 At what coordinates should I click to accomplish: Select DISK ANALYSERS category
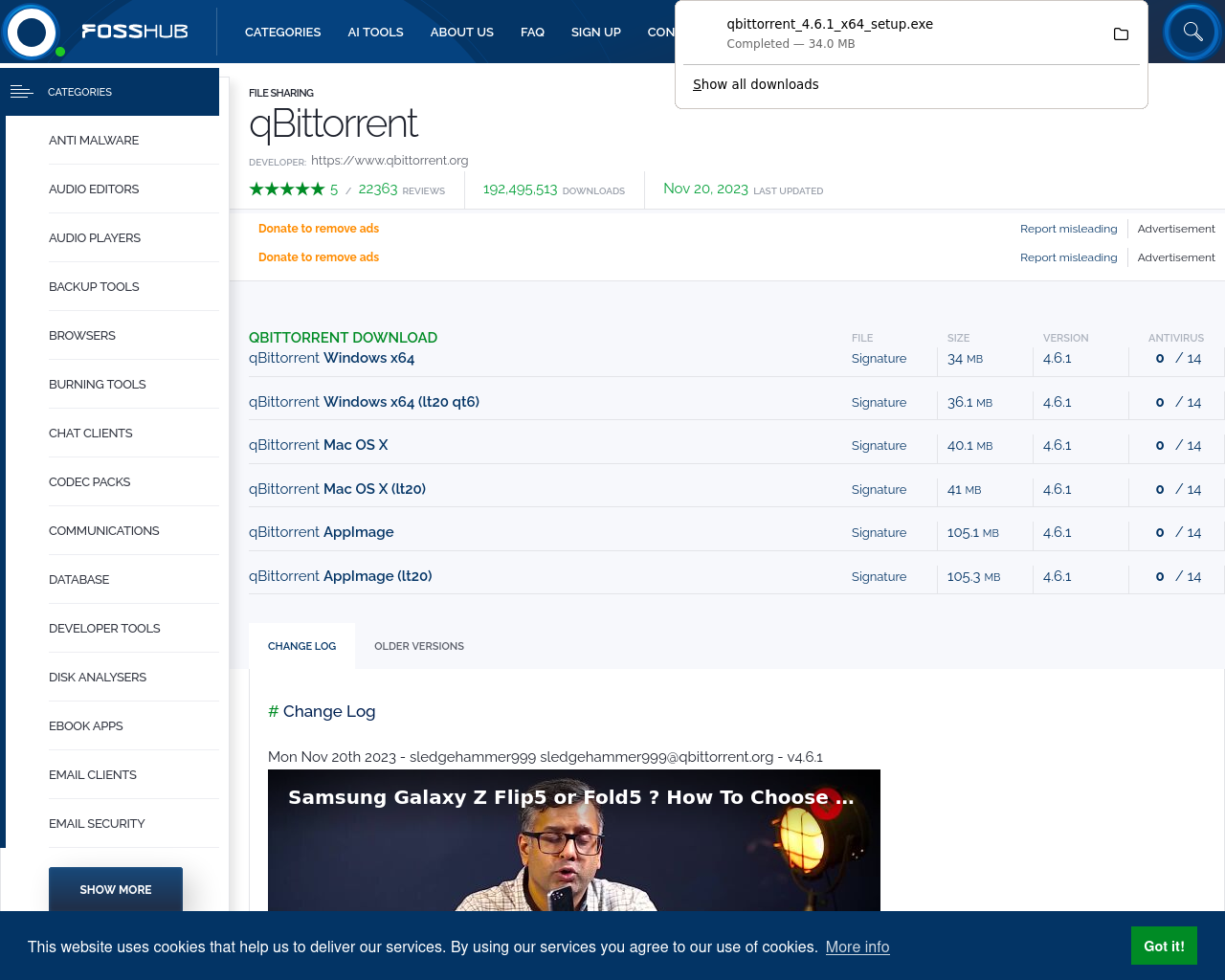98,677
